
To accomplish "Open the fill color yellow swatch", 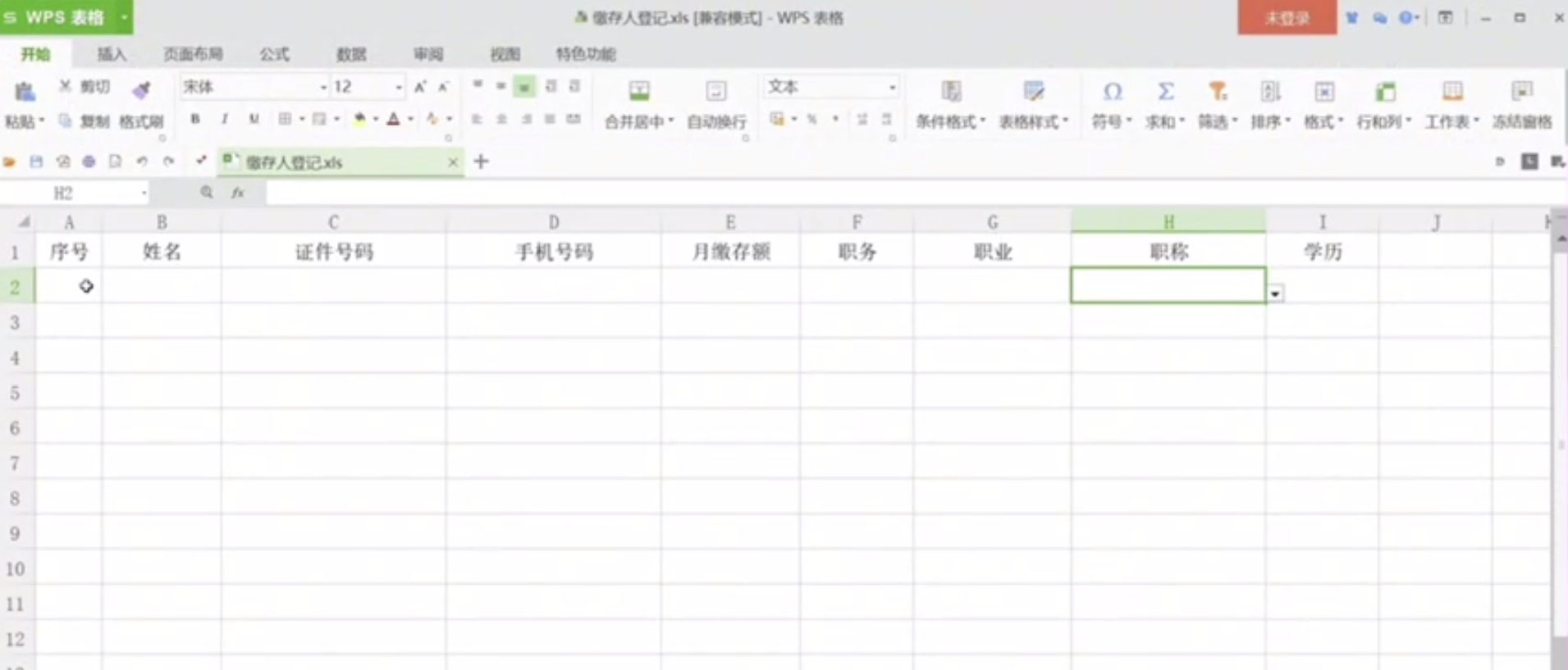I will click(359, 120).
